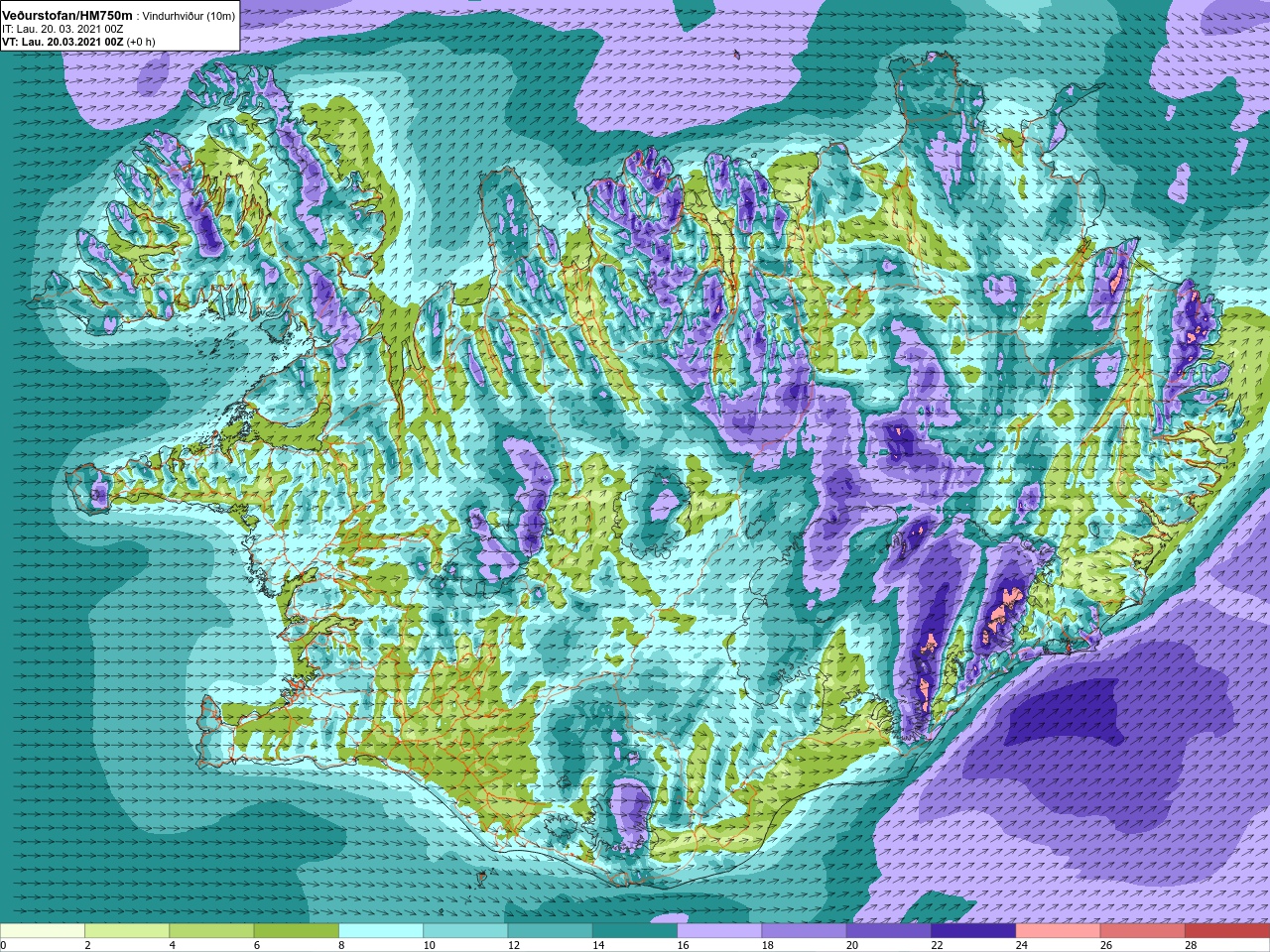Pick the salmon 26–28 legend swatch
The height and width of the screenshot is (952, 1270).
(1143, 931)
